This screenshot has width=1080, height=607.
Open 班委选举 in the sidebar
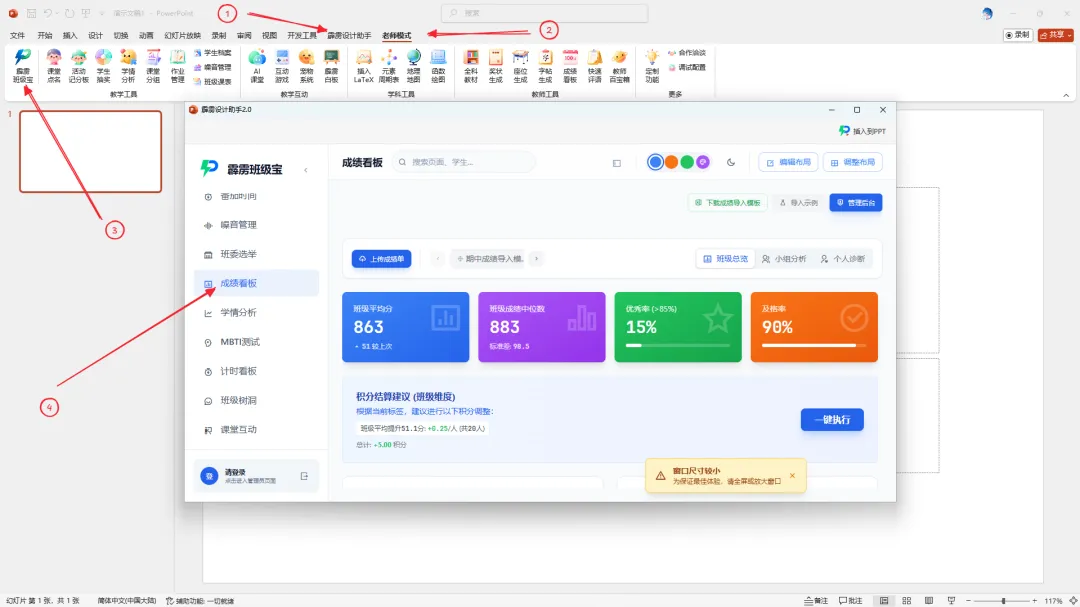coord(256,254)
